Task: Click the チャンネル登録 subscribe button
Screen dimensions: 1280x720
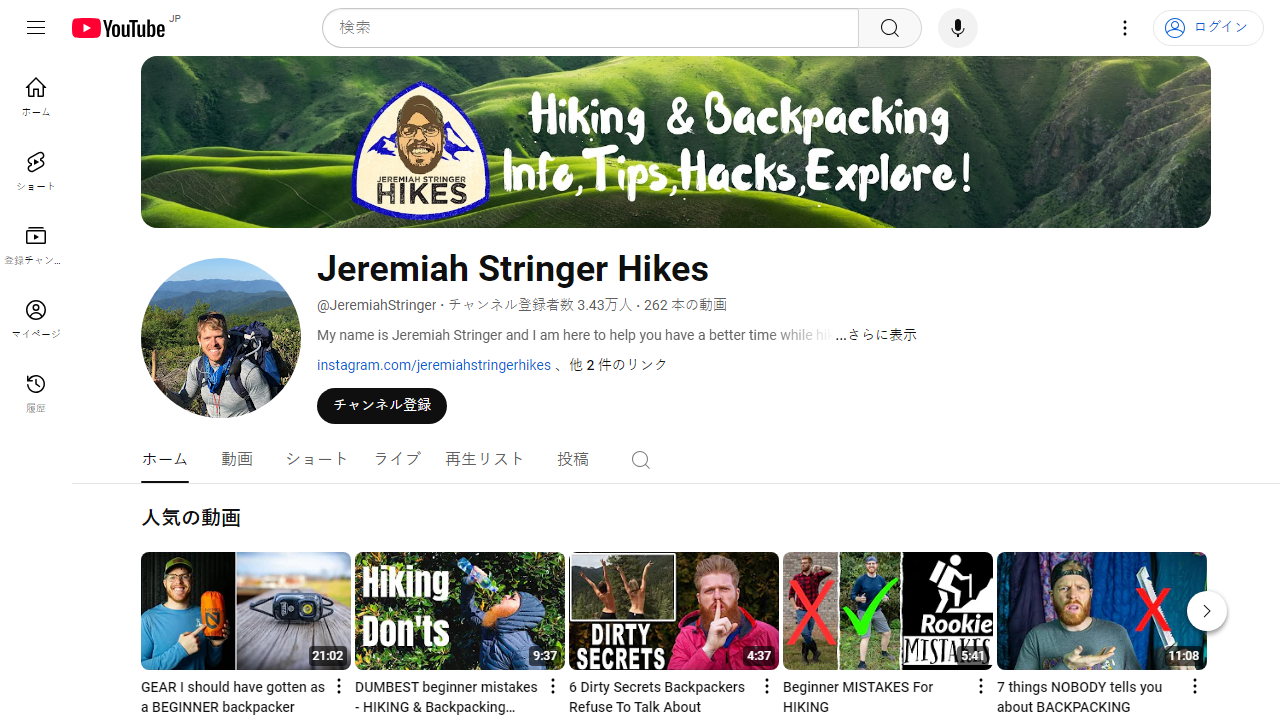Action: (x=382, y=406)
